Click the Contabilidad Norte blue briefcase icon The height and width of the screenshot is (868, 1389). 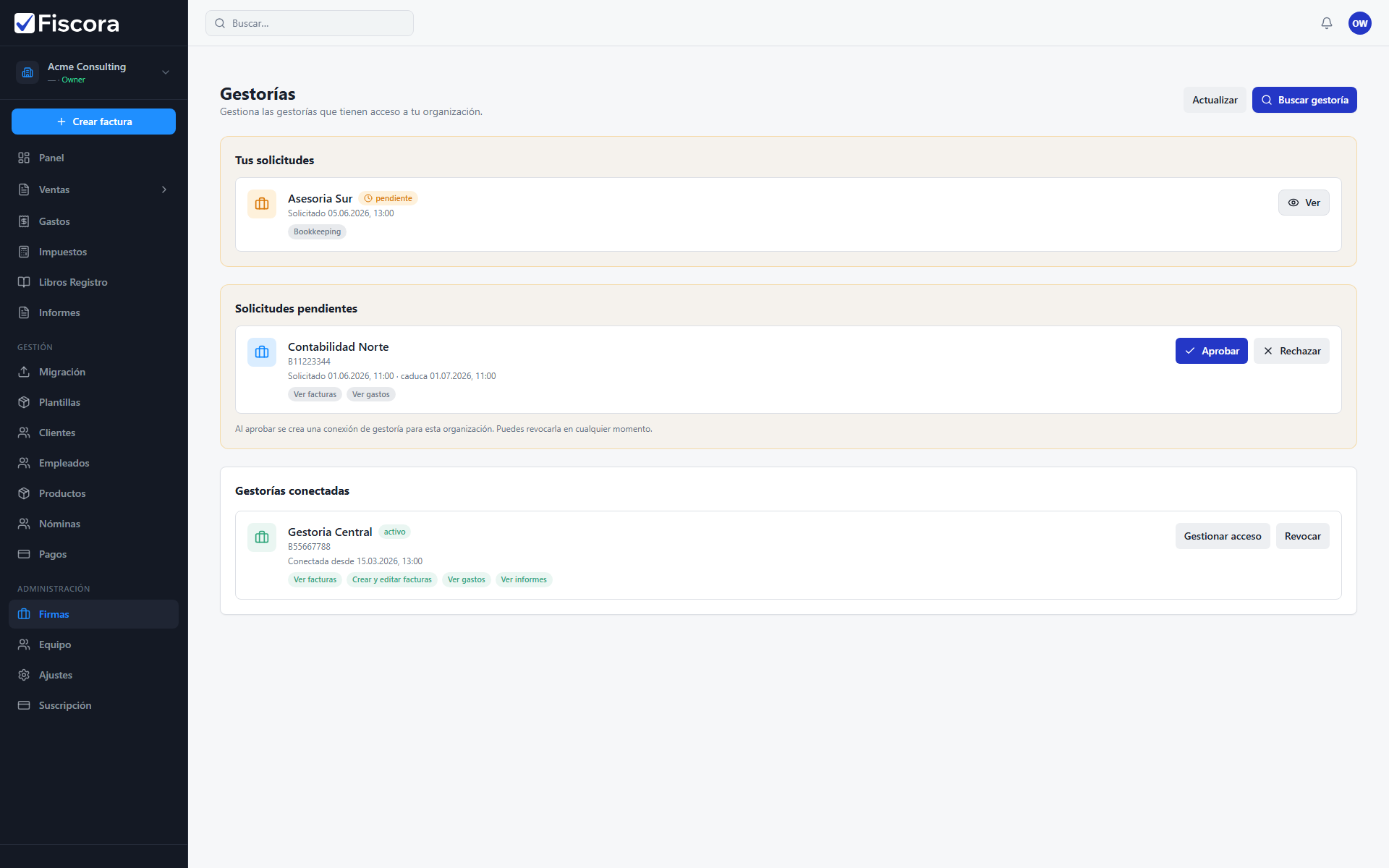pyautogui.click(x=262, y=352)
